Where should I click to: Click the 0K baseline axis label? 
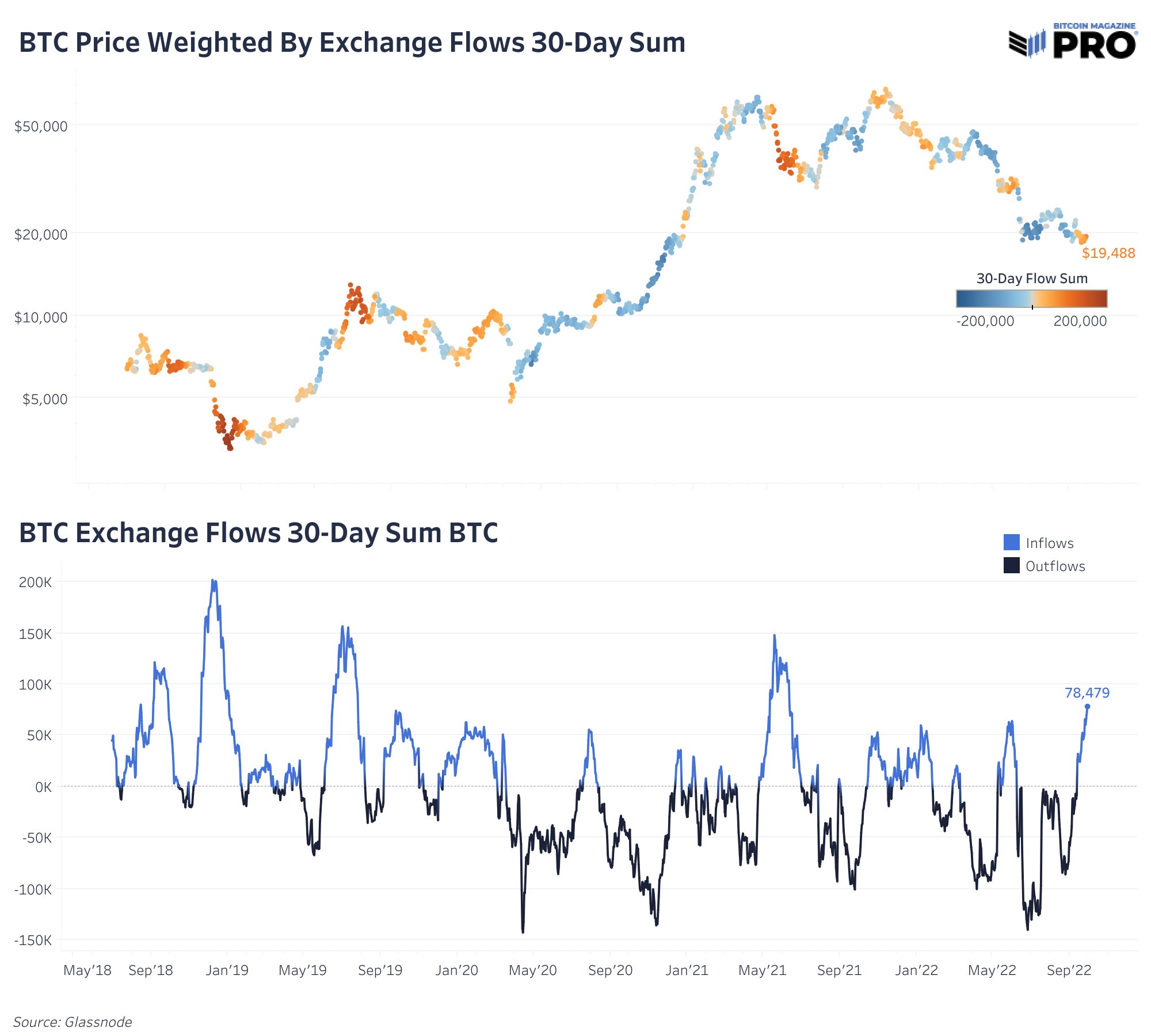[43, 786]
